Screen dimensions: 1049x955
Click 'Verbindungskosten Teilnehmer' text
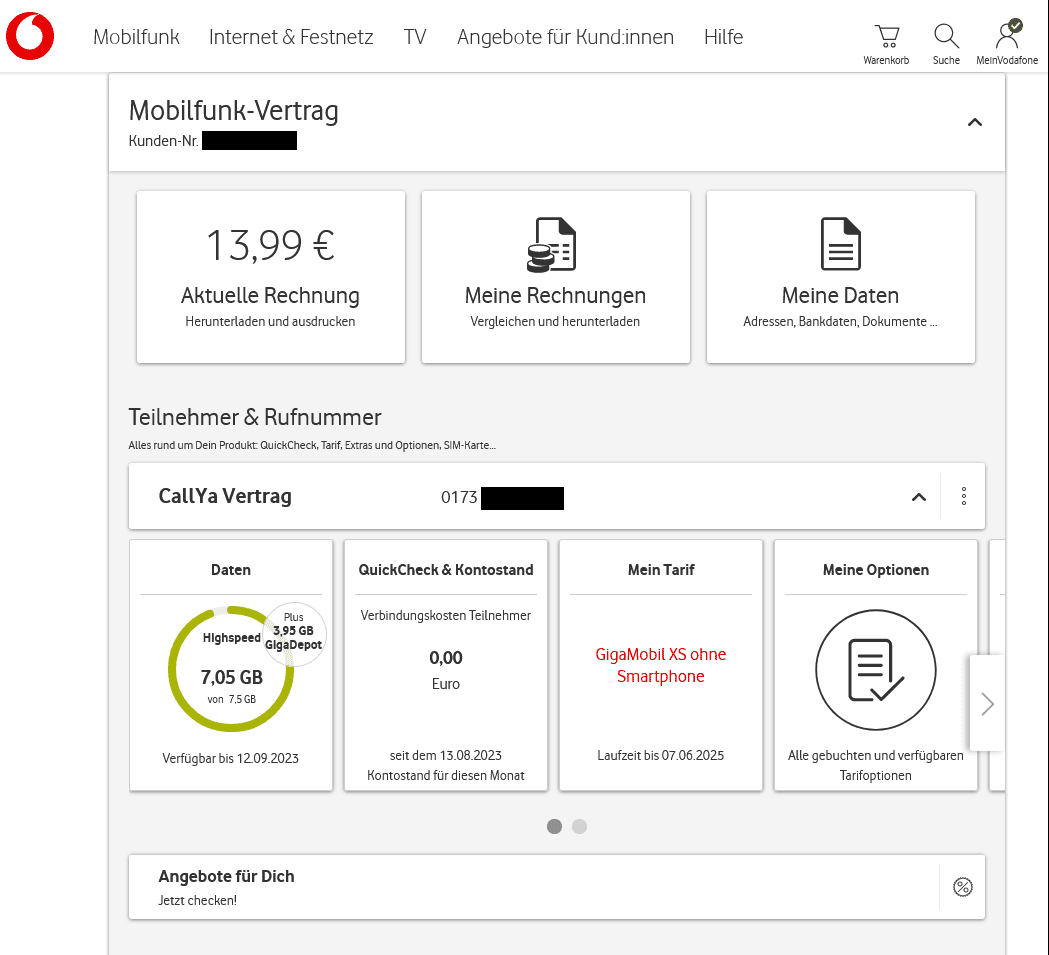click(x=446, y=615)
